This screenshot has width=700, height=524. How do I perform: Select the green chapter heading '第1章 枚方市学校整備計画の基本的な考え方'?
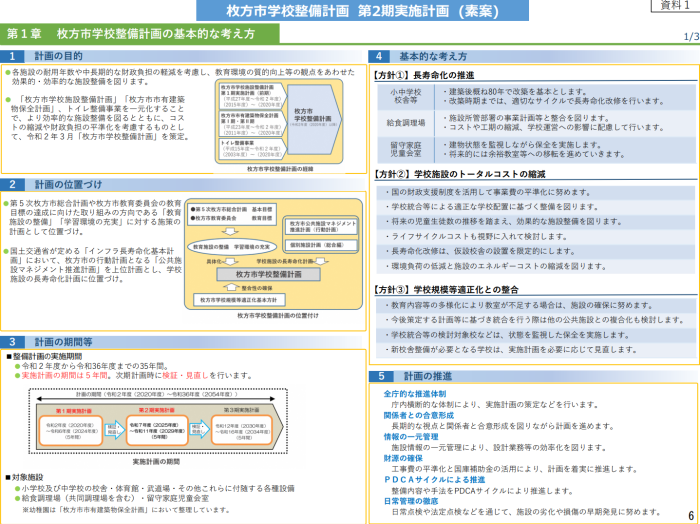click(x=140, y=34)
